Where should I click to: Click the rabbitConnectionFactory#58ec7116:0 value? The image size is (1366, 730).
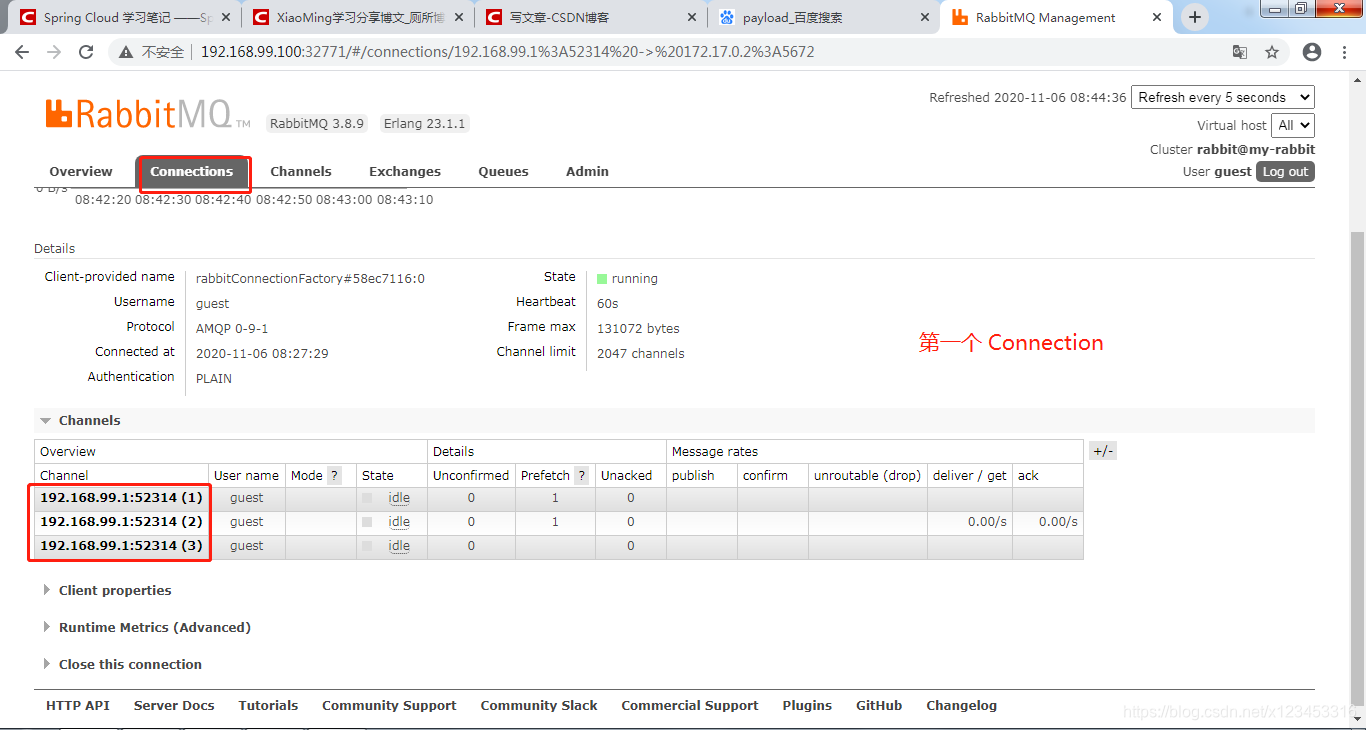(x=310, y=278)
